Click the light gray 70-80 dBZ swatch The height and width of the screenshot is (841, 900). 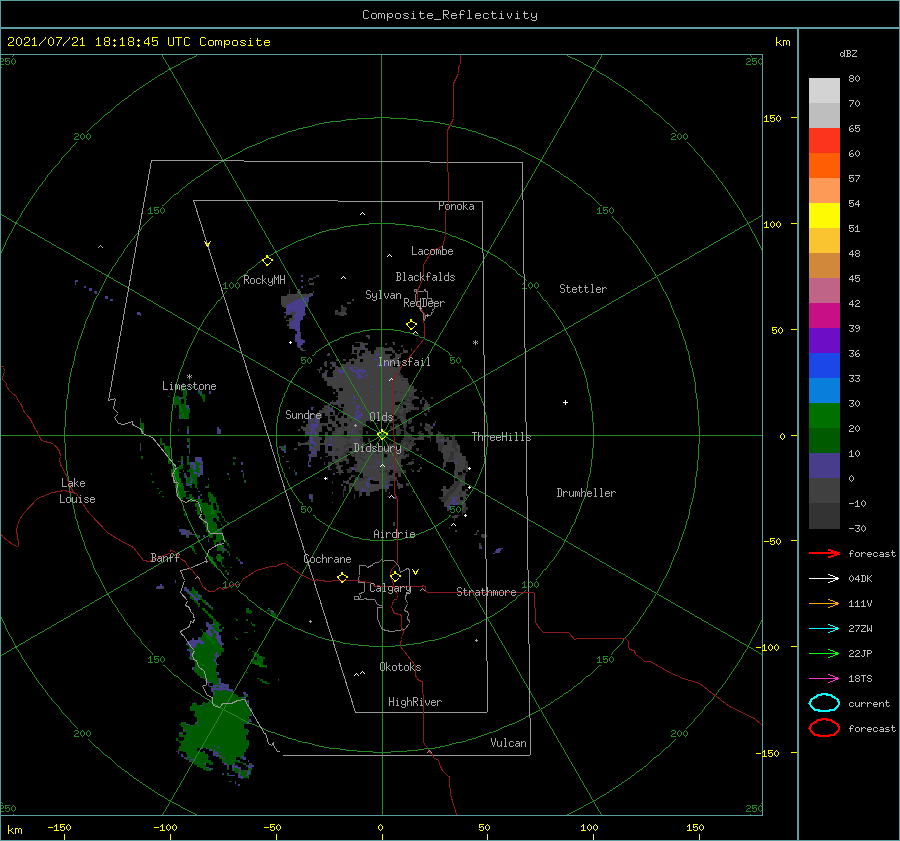[x=824, y=91]
